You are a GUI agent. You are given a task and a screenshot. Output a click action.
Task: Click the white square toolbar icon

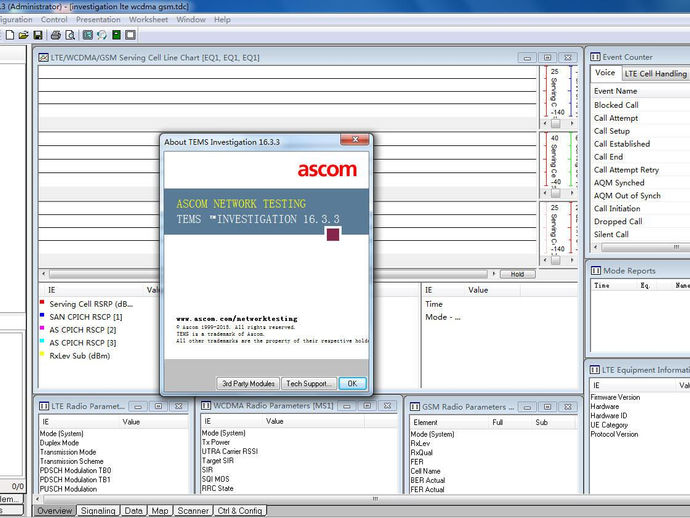tap(130, 35)
